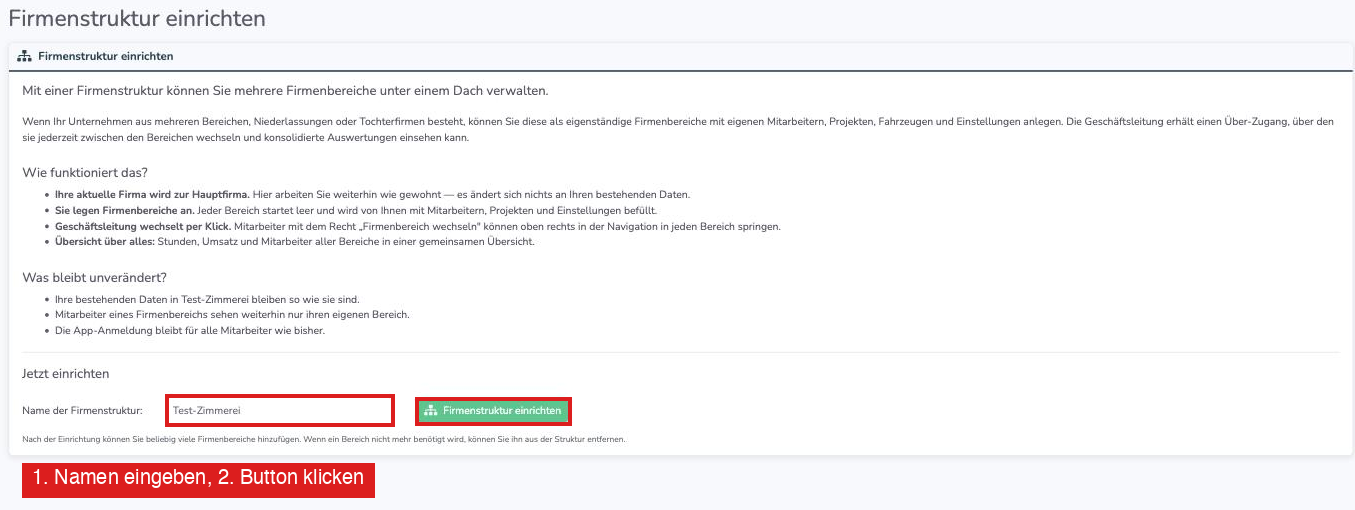
Task: Click the green Firmenstruktur einrichten button
Action: coord(494,411)
